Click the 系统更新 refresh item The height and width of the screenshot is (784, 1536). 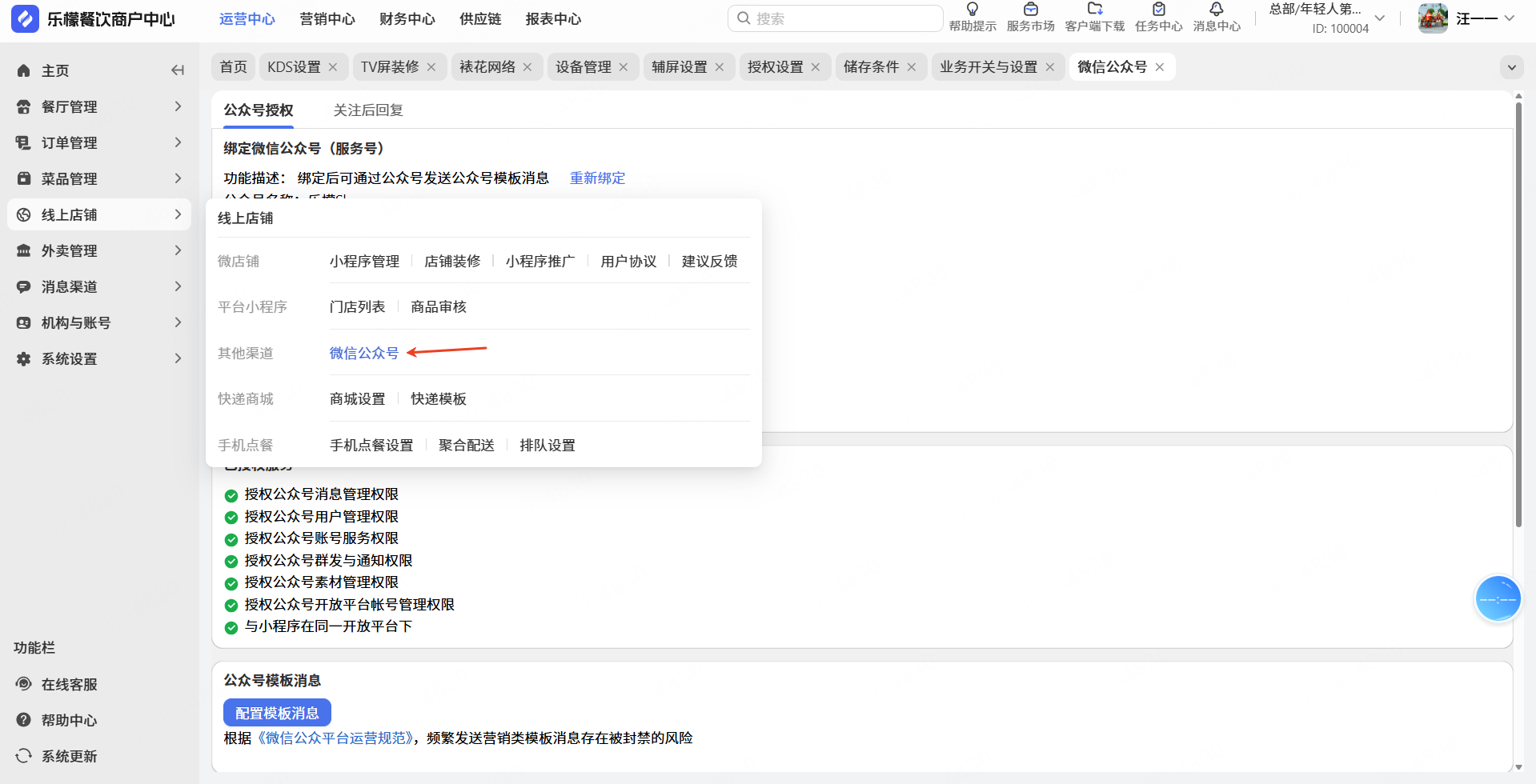point(57,756)
